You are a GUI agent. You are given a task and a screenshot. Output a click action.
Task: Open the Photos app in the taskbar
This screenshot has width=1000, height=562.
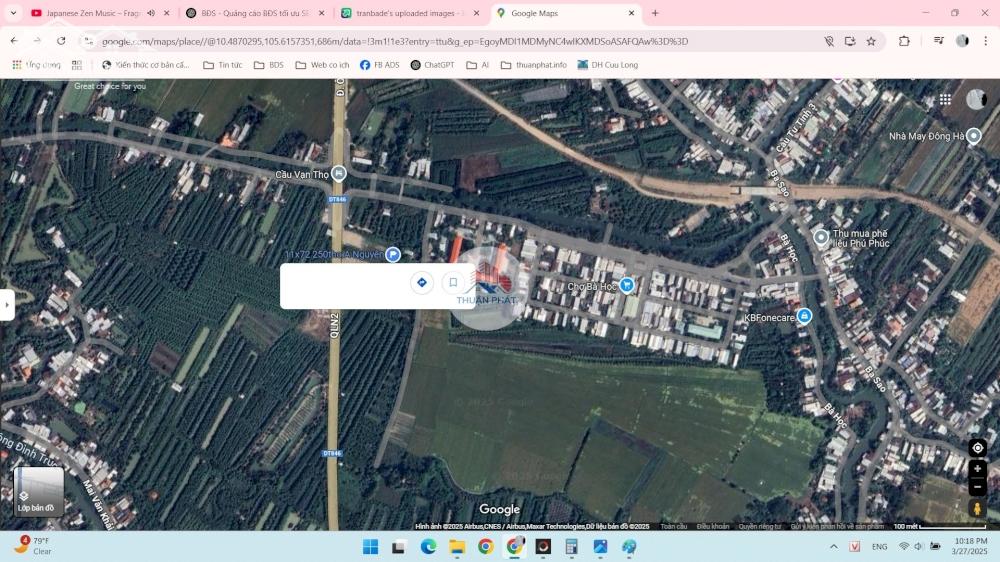click(x=600, y=547)
